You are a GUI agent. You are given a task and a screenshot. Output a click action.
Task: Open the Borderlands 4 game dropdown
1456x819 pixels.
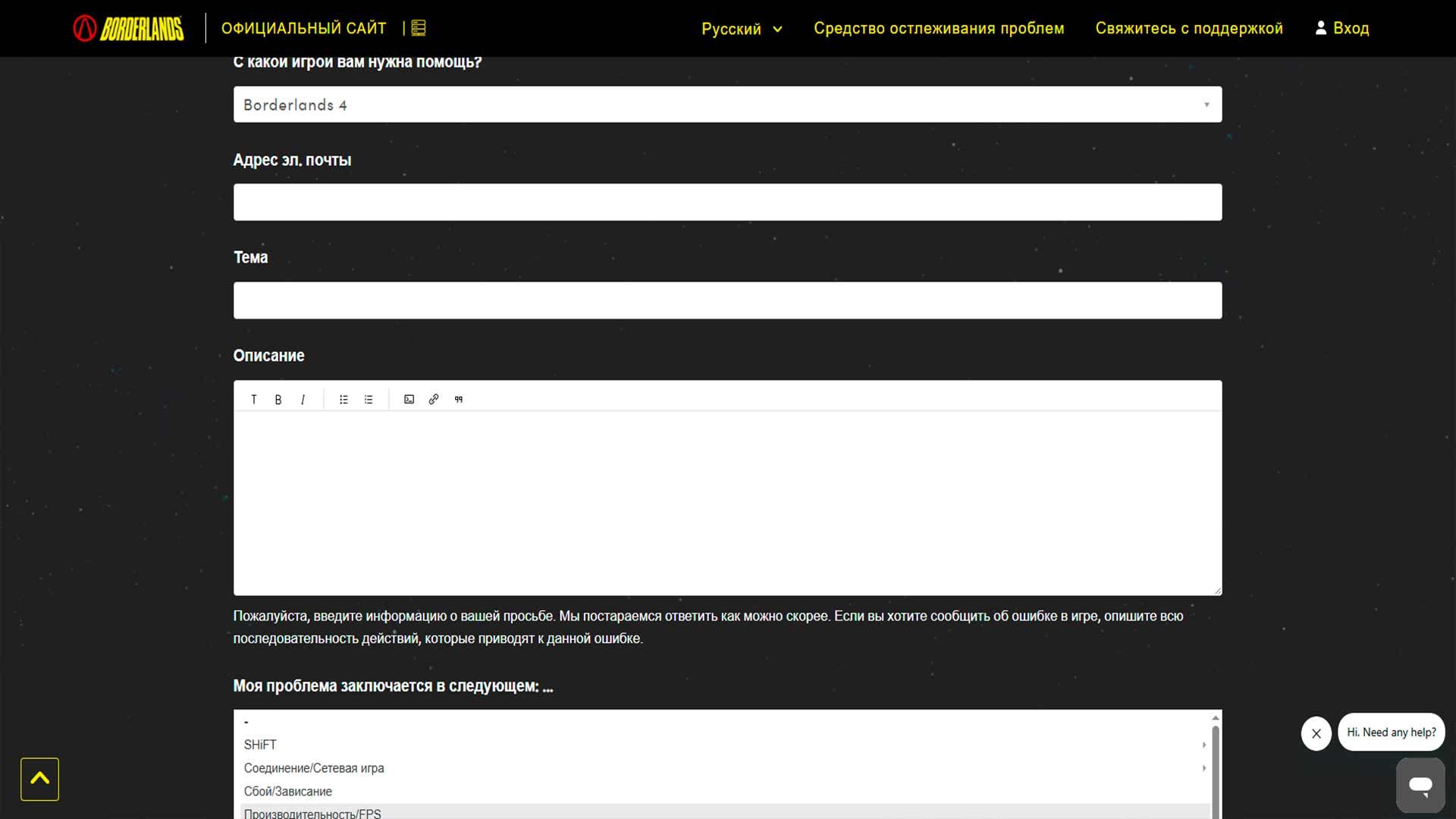click(x=727, y=105)
